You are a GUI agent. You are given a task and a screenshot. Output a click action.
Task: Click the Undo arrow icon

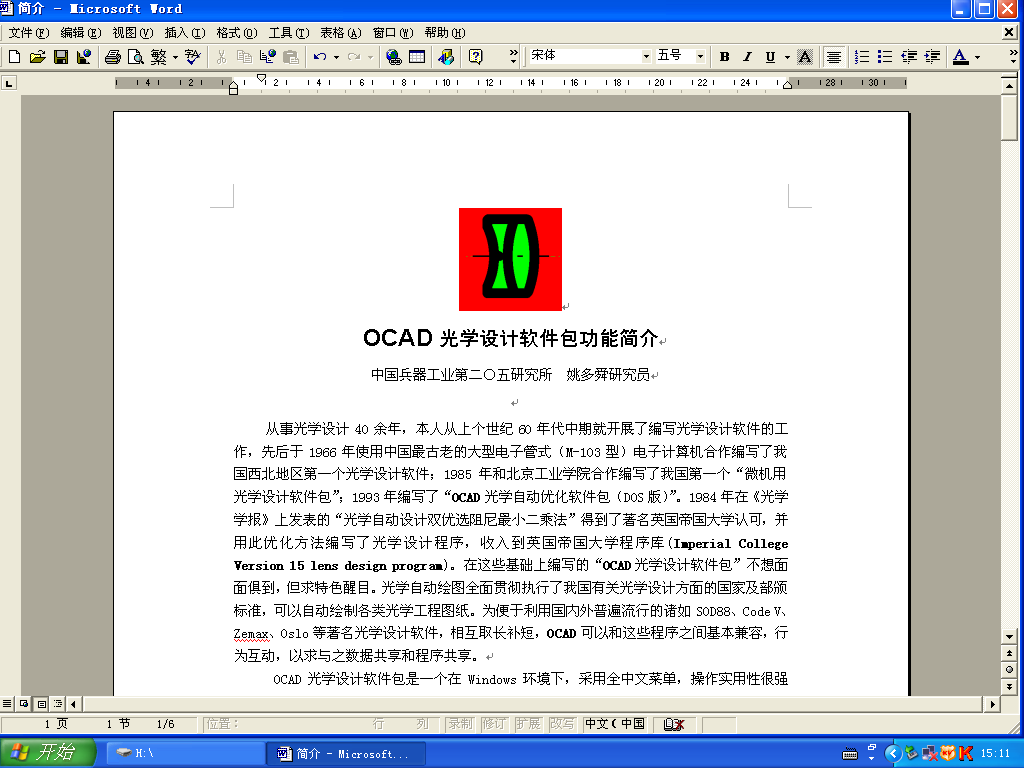coord(319,57)
